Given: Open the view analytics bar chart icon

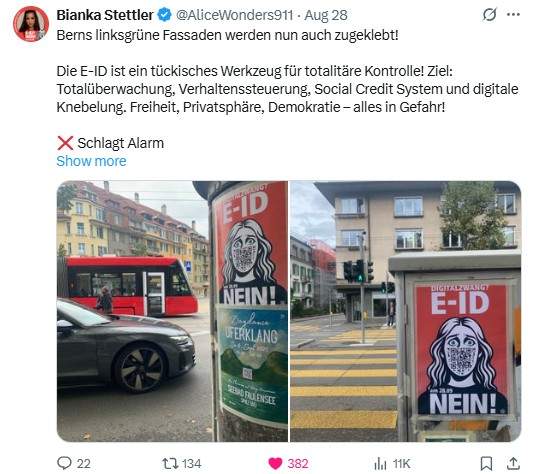Looking at the screenshot, I should click(x=380, y=463).
